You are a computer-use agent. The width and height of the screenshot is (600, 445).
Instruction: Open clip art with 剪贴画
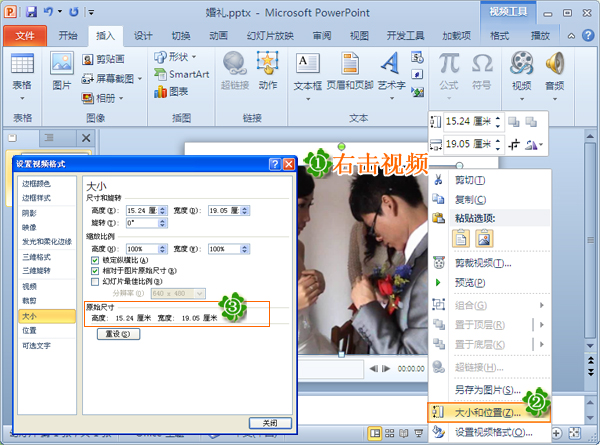pyautogui.click(x=103, y=59)
